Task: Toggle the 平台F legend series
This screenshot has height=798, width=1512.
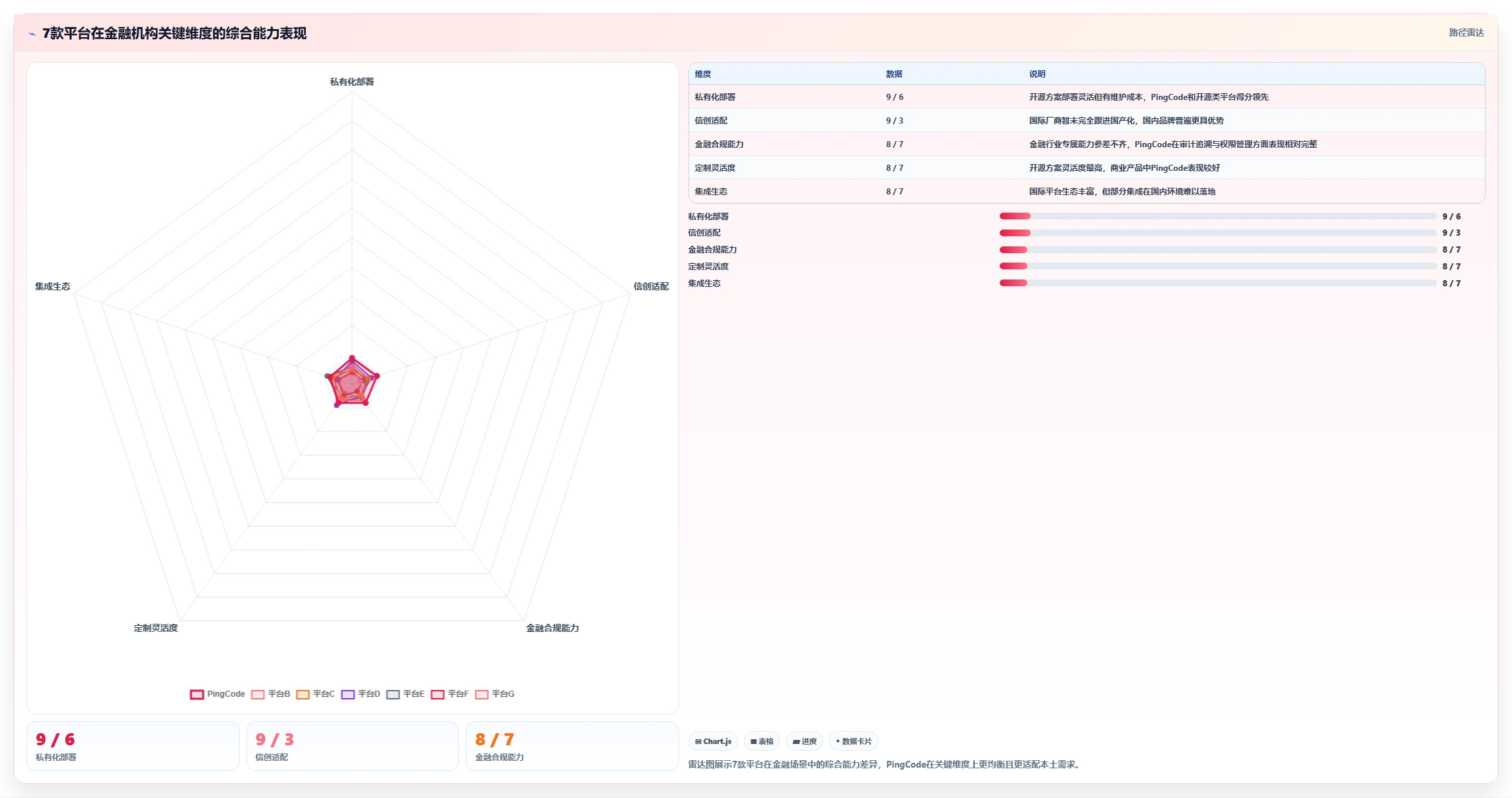Action: click(x=450, y=694)
